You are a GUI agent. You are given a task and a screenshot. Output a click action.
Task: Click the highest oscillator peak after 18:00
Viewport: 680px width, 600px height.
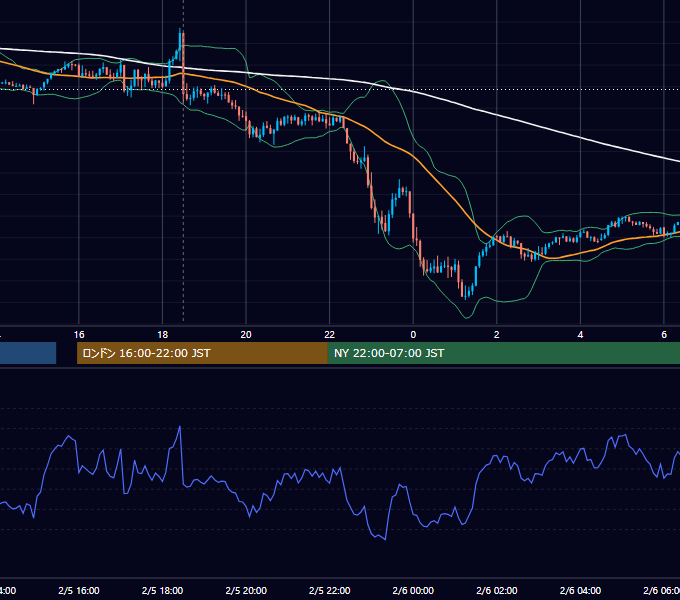coord(180,427)
